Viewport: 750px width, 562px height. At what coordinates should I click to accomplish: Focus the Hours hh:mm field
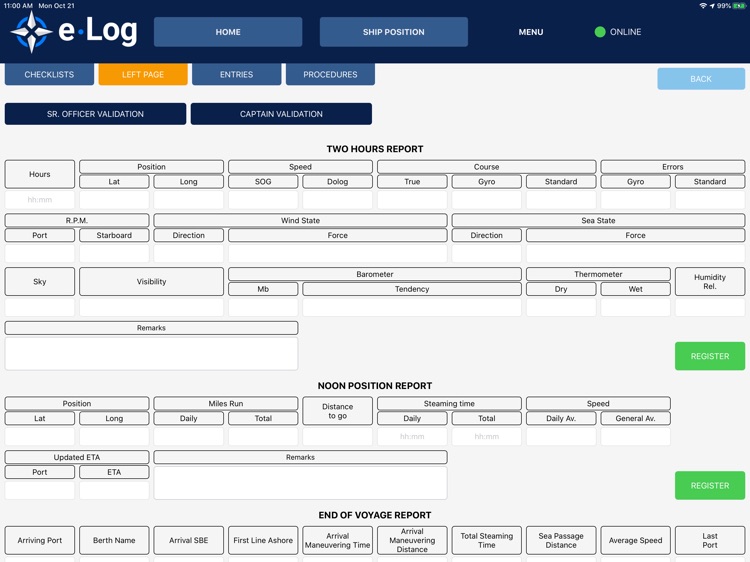(x=40, y=199)
